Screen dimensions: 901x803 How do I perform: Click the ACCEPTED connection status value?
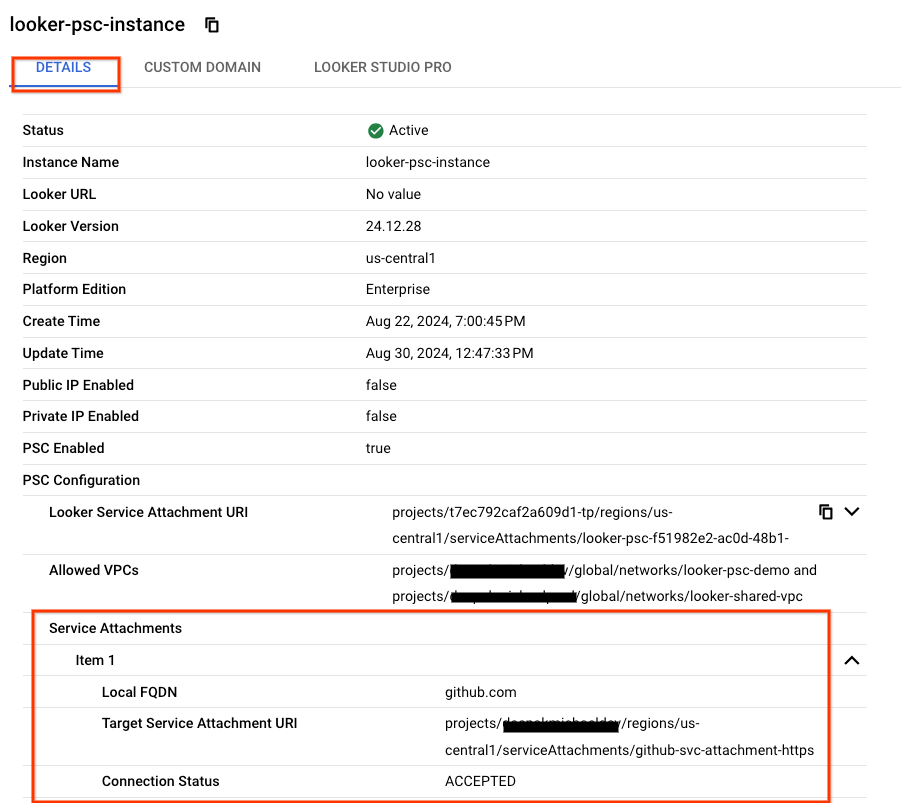point(480,781)
